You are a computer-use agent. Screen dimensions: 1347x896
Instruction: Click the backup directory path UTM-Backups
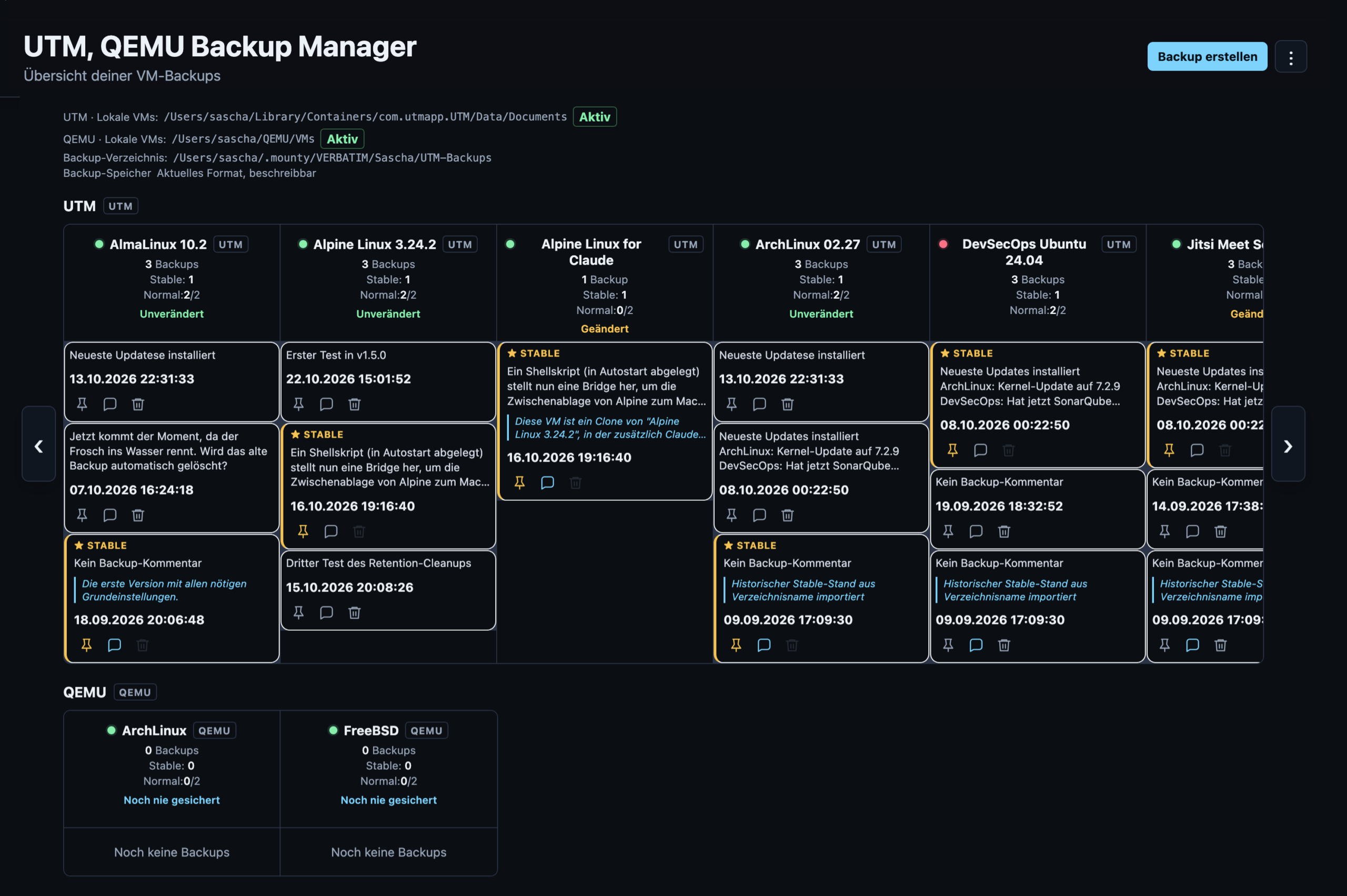click(x=332, y=158)
